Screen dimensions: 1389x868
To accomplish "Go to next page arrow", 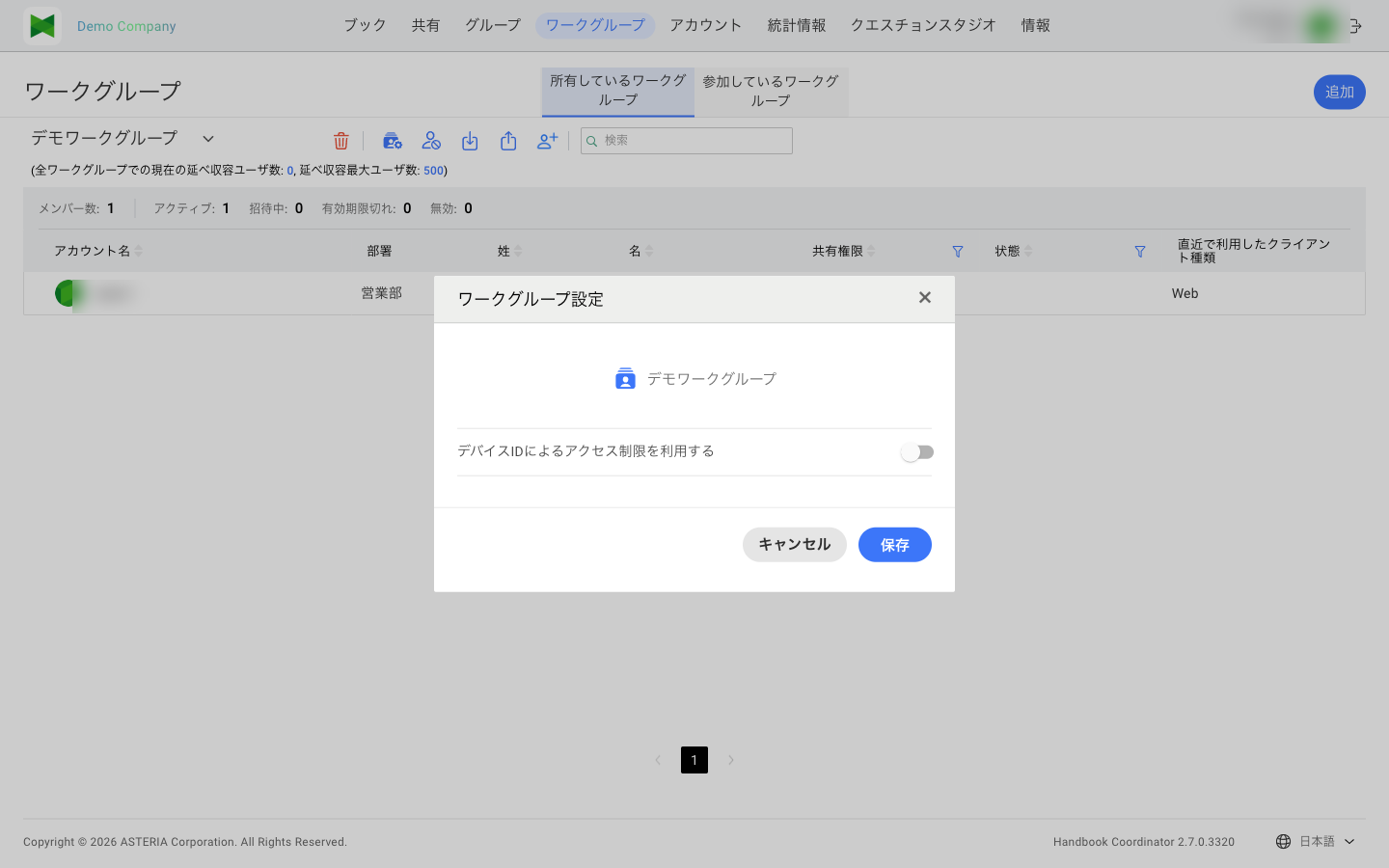I will [730, 760].
